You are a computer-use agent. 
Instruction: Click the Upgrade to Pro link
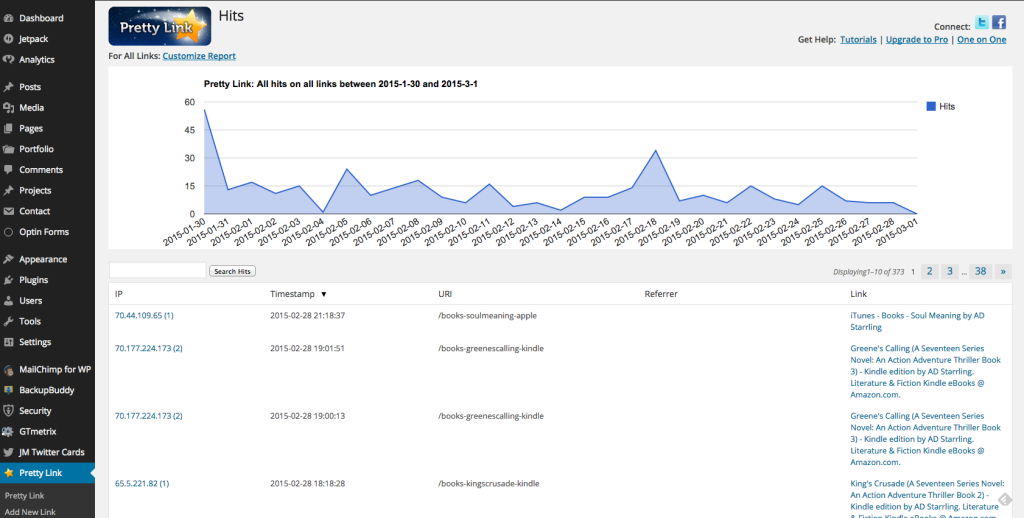[917, 40]
